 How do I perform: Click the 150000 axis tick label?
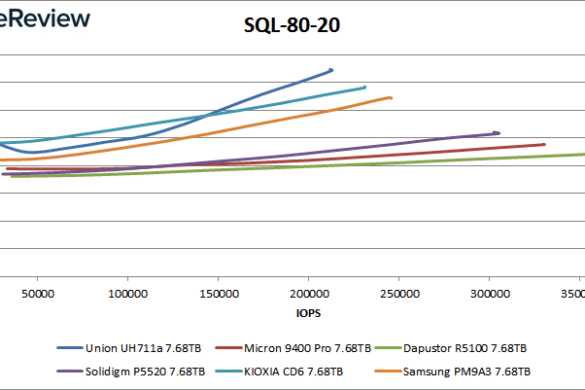click(x=219, y=294)
